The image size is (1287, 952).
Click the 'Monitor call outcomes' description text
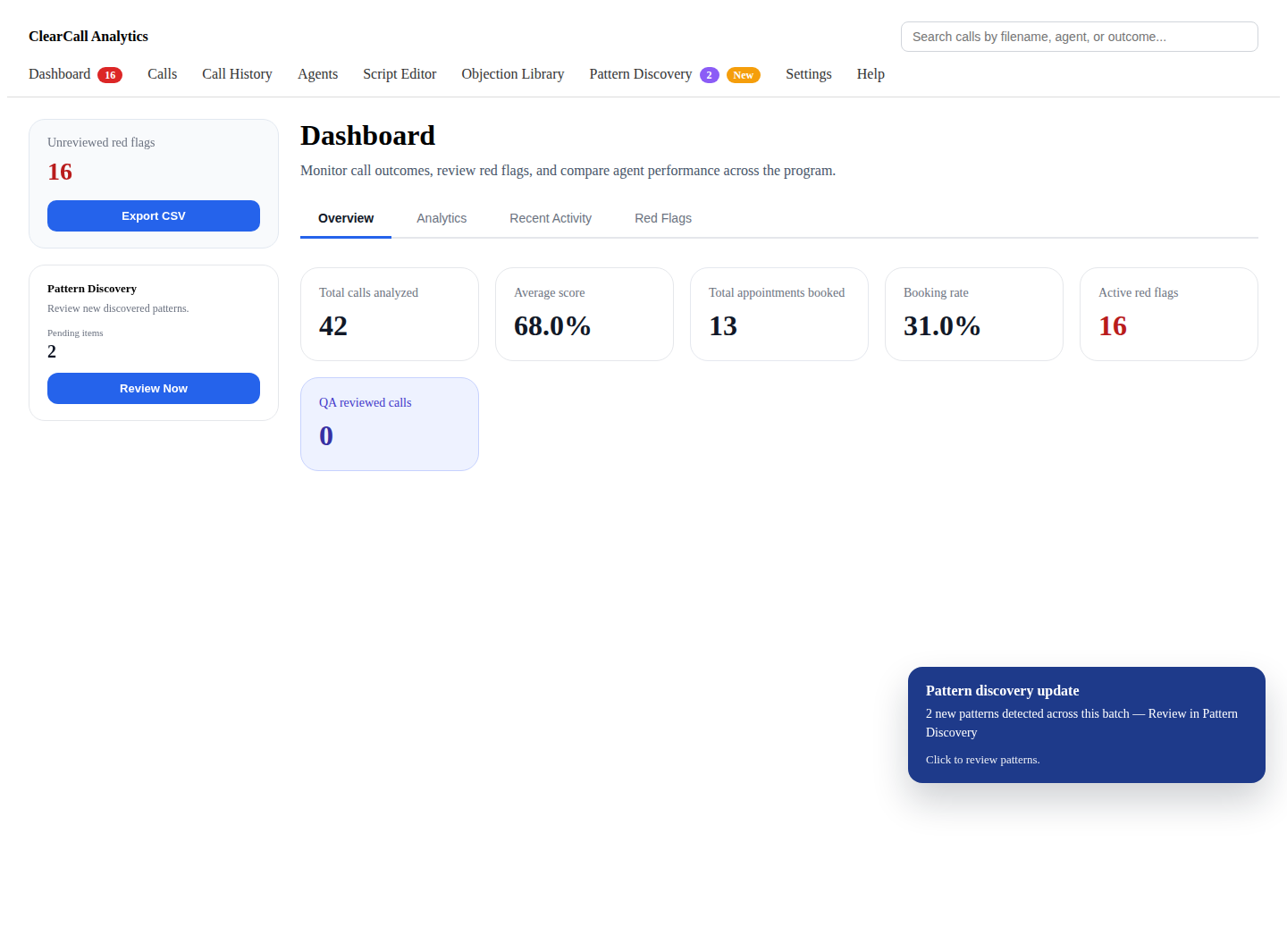(x=568, y=171)
